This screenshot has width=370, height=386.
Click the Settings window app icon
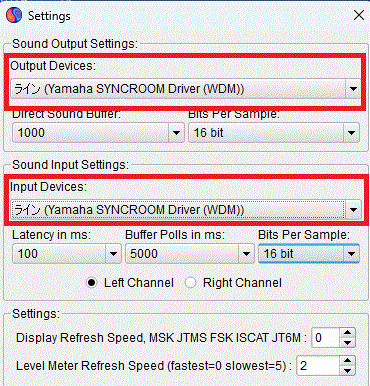point(14,15)
